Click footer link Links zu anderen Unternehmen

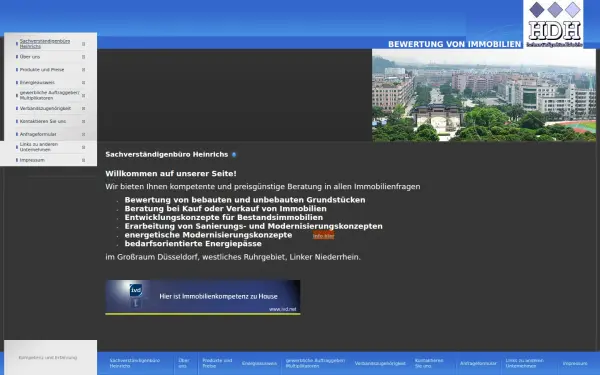click(x=524, y=363)
